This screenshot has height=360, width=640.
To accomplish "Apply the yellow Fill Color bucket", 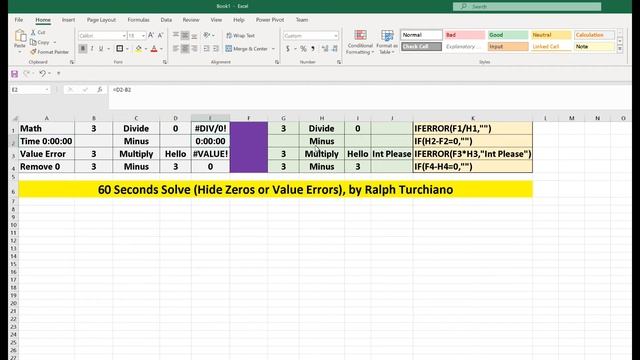I will 139,49.
